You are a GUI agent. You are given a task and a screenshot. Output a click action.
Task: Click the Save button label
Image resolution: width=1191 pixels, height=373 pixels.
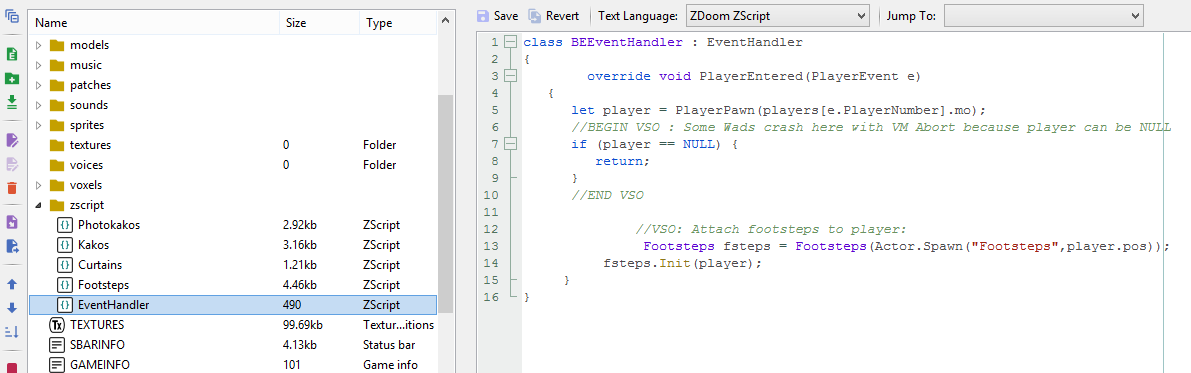506,16
